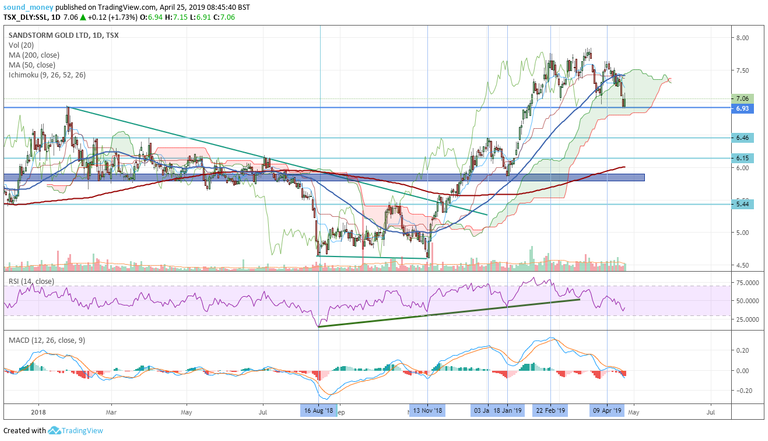
Task: Click the 03 Ja date marker
Action: pyautogui.click(x=480, y=411)
